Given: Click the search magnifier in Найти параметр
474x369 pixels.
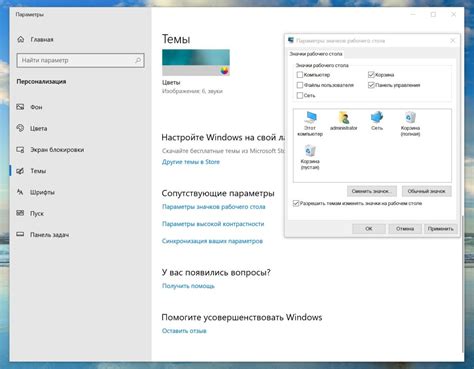Looking at the screenshot, I should click(138, 60).
